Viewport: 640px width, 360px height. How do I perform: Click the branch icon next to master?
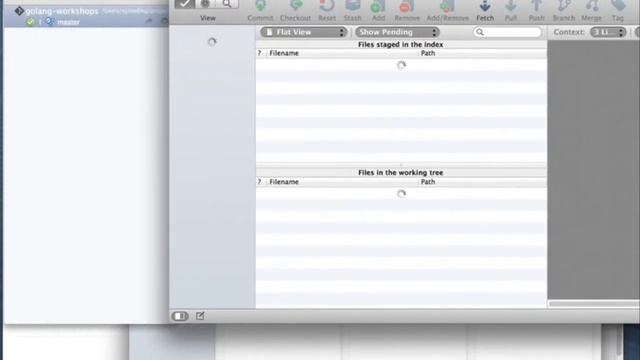click(x=50, y=22)
